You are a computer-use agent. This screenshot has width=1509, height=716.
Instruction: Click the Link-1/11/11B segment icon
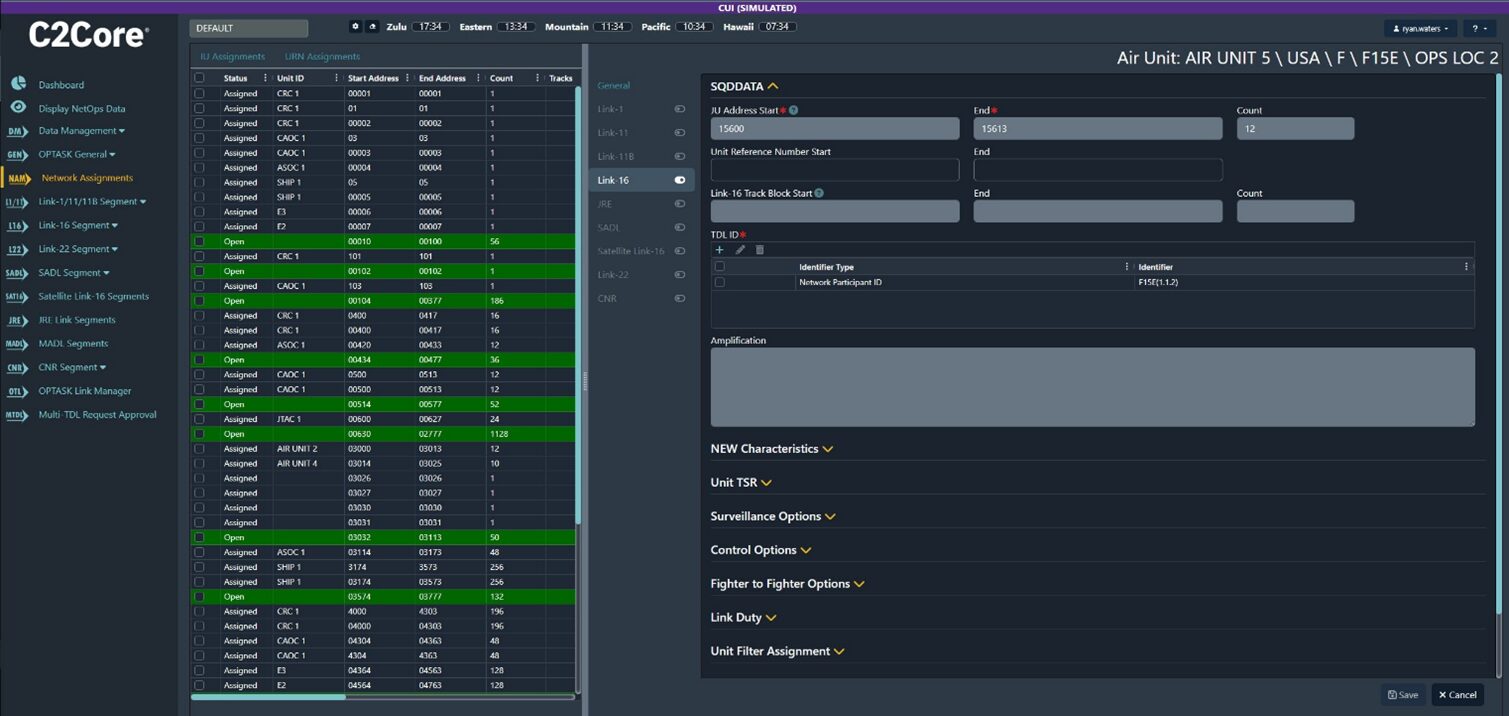point(17,202)
